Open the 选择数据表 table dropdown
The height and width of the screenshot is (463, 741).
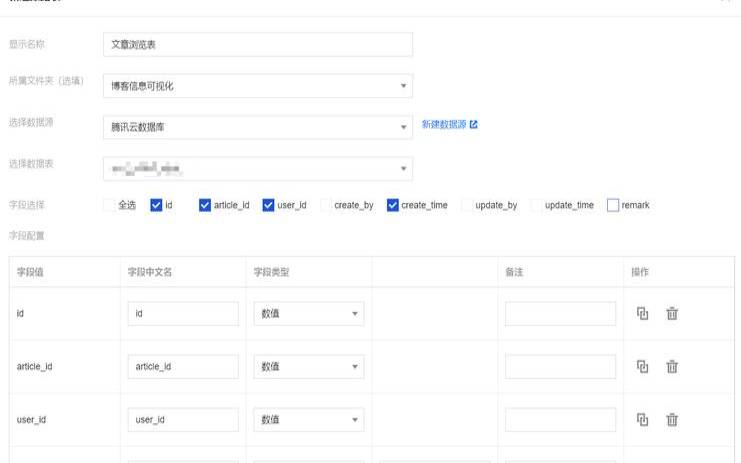[x=258, y=169]
